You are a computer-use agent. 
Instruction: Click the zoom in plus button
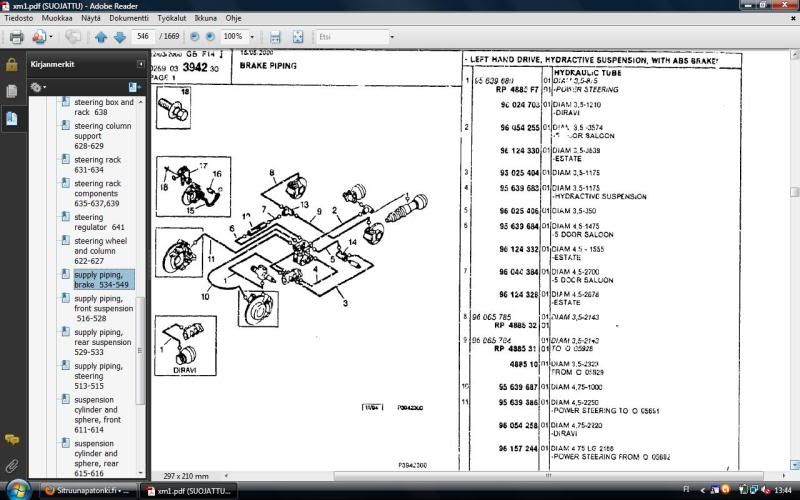point(210,37)
